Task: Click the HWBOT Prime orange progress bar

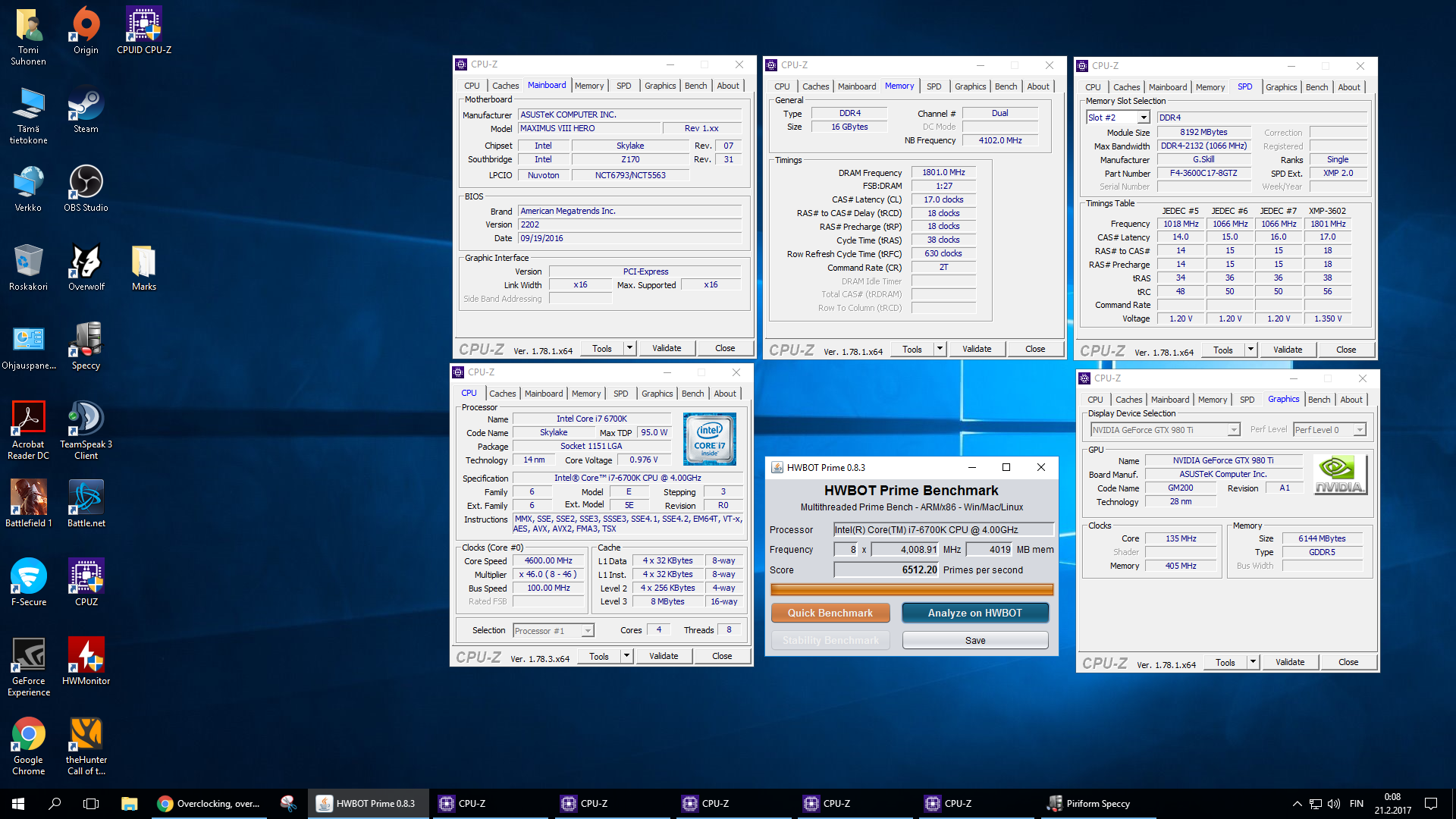Action: click(x=912, y=589)
